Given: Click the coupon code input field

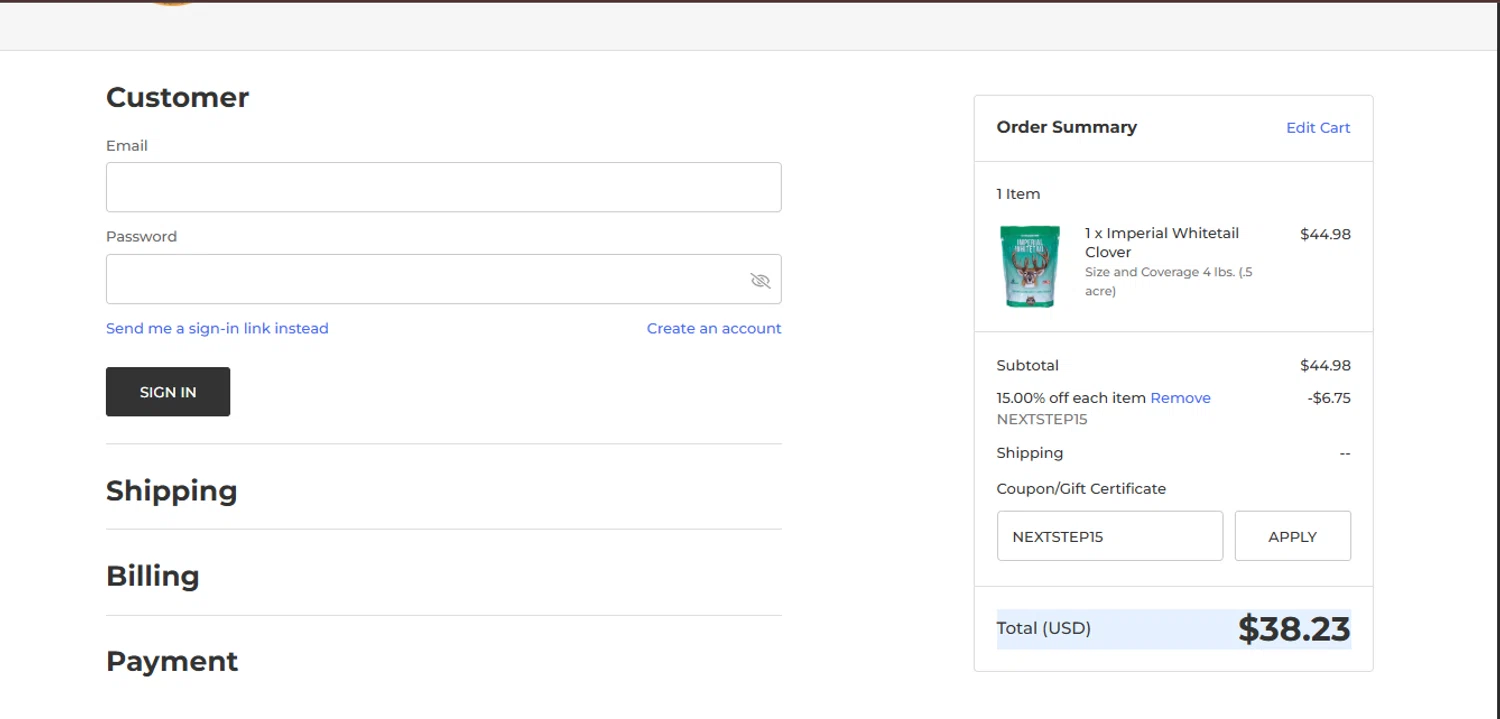Looking at the screenshot, I should click(1110, 536).
